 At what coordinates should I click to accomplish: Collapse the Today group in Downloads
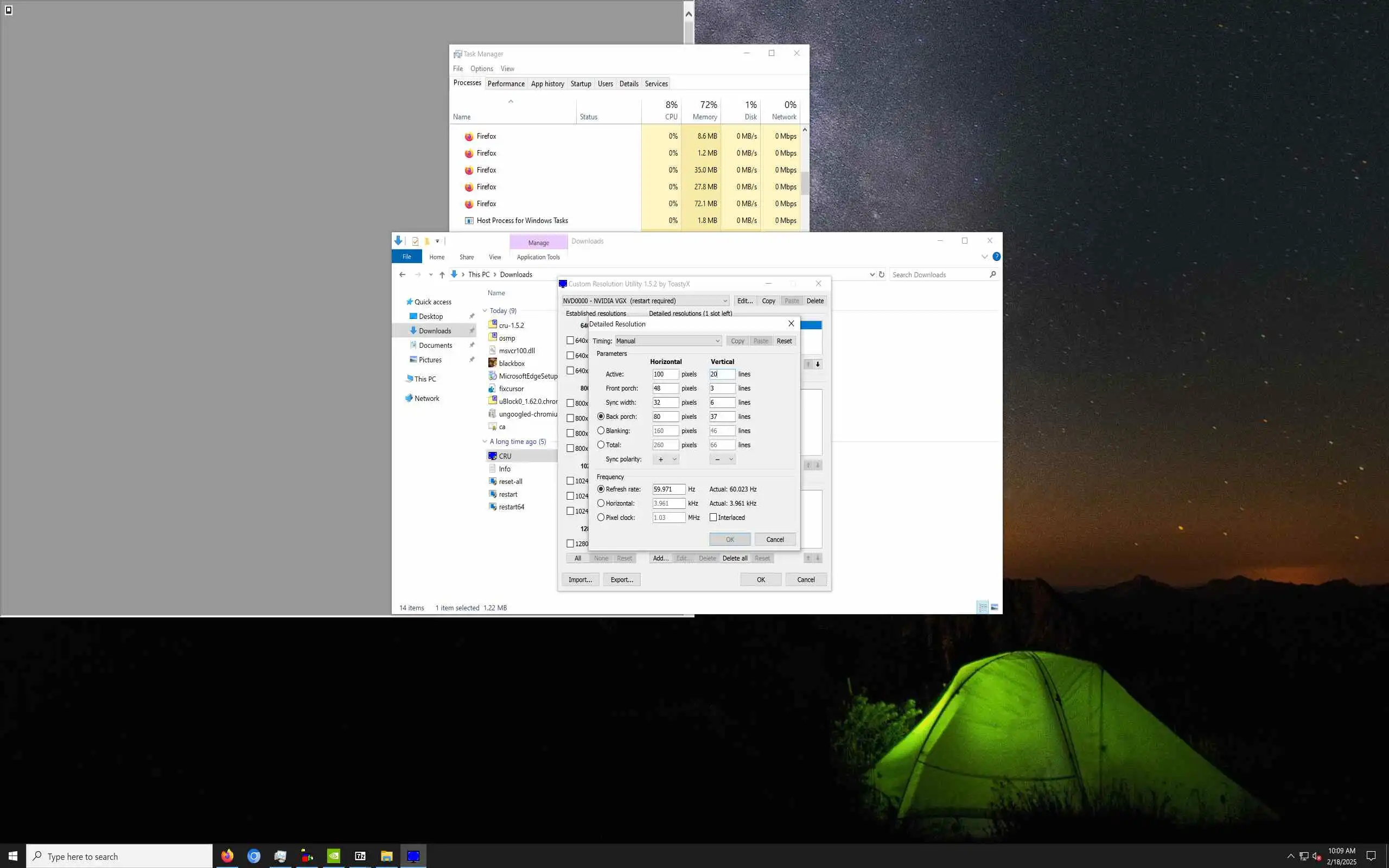[485, 310]
